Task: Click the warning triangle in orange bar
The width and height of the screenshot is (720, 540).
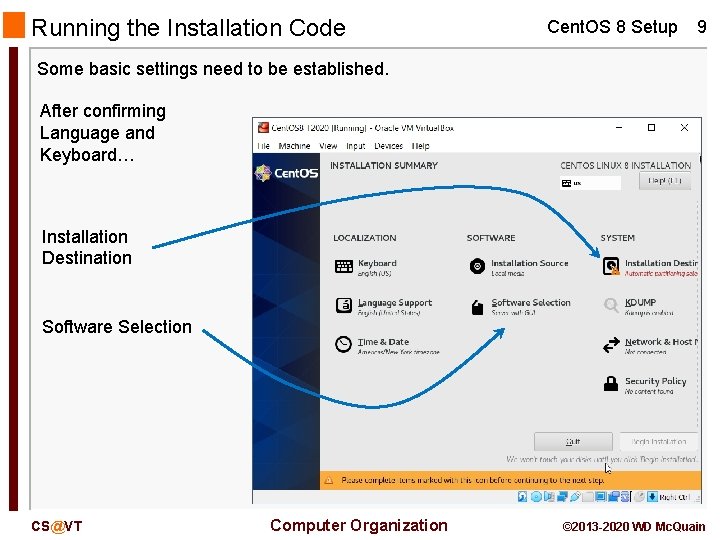Action: 329,480
